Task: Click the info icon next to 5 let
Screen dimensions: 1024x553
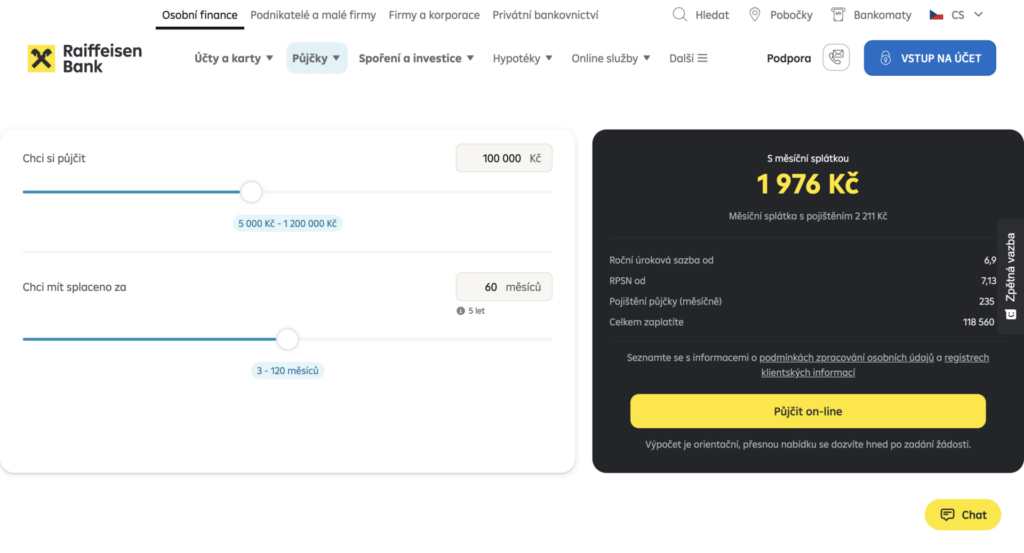Action: tap(460, 311)
